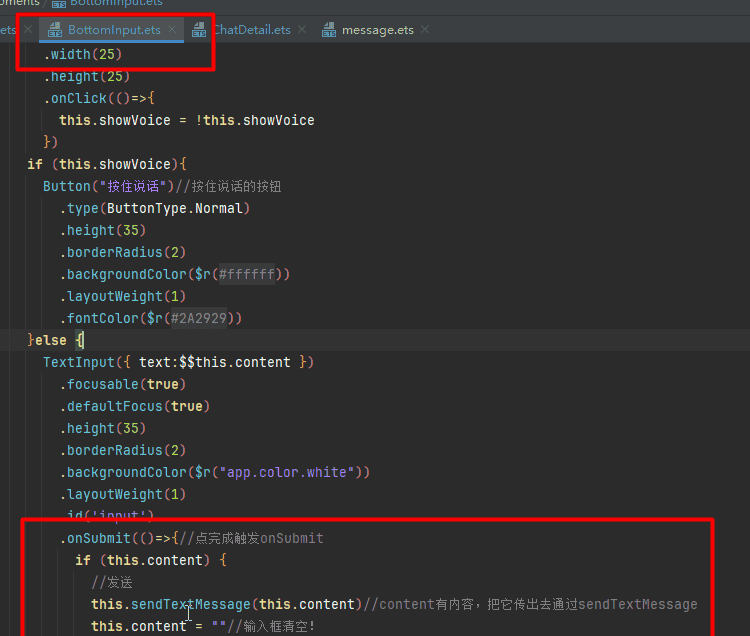Image resolution: width=750 pixels, height=636 pixels.
Task: Close the message.ets tab
Action: 425,30
